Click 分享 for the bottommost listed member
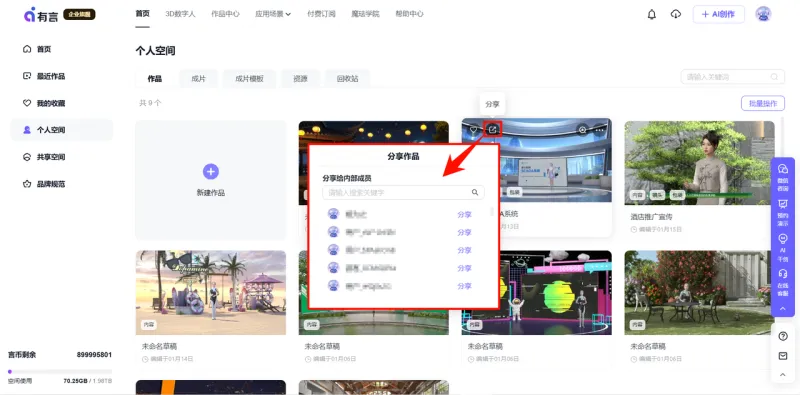This screenshot has height=395, width=800. pyautogui.click(x=464, y=286)
